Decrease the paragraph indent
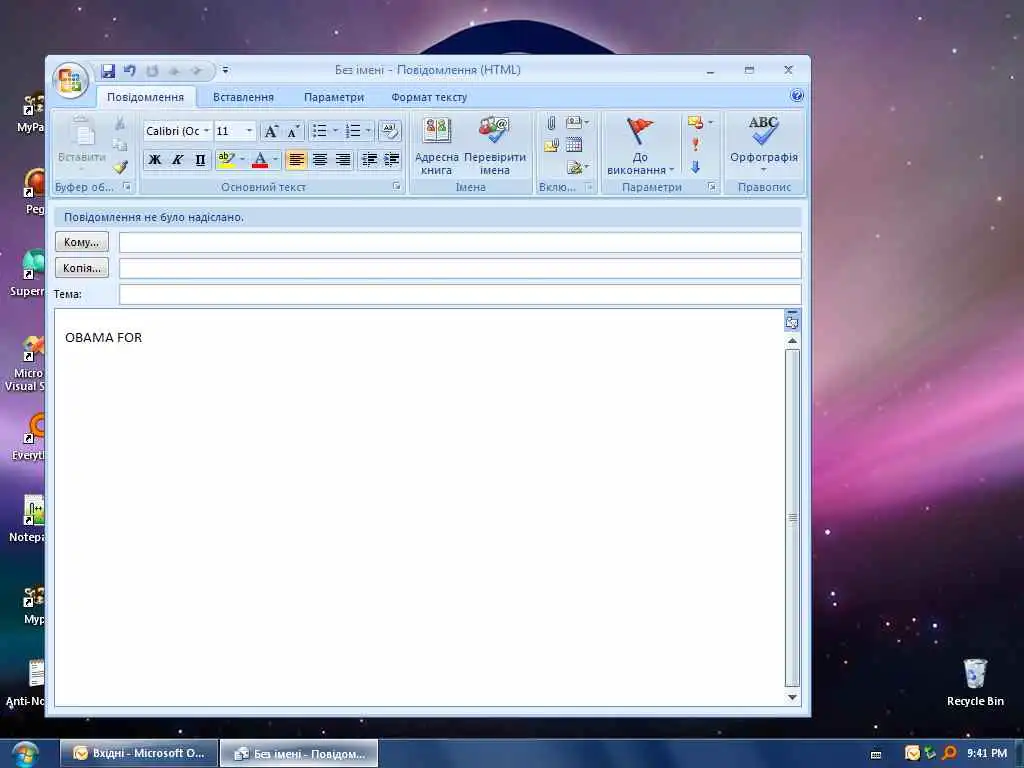Viewport: 1024px width, 768px height. [x=369, y=159]
